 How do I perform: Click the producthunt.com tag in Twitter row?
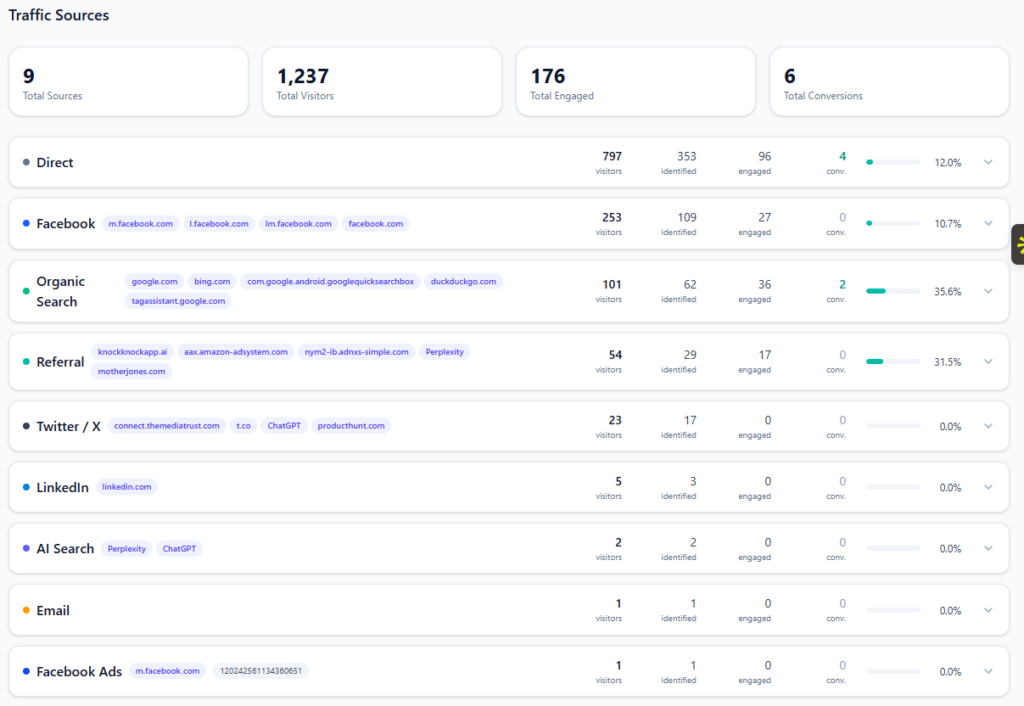click(x=351, y=426)
